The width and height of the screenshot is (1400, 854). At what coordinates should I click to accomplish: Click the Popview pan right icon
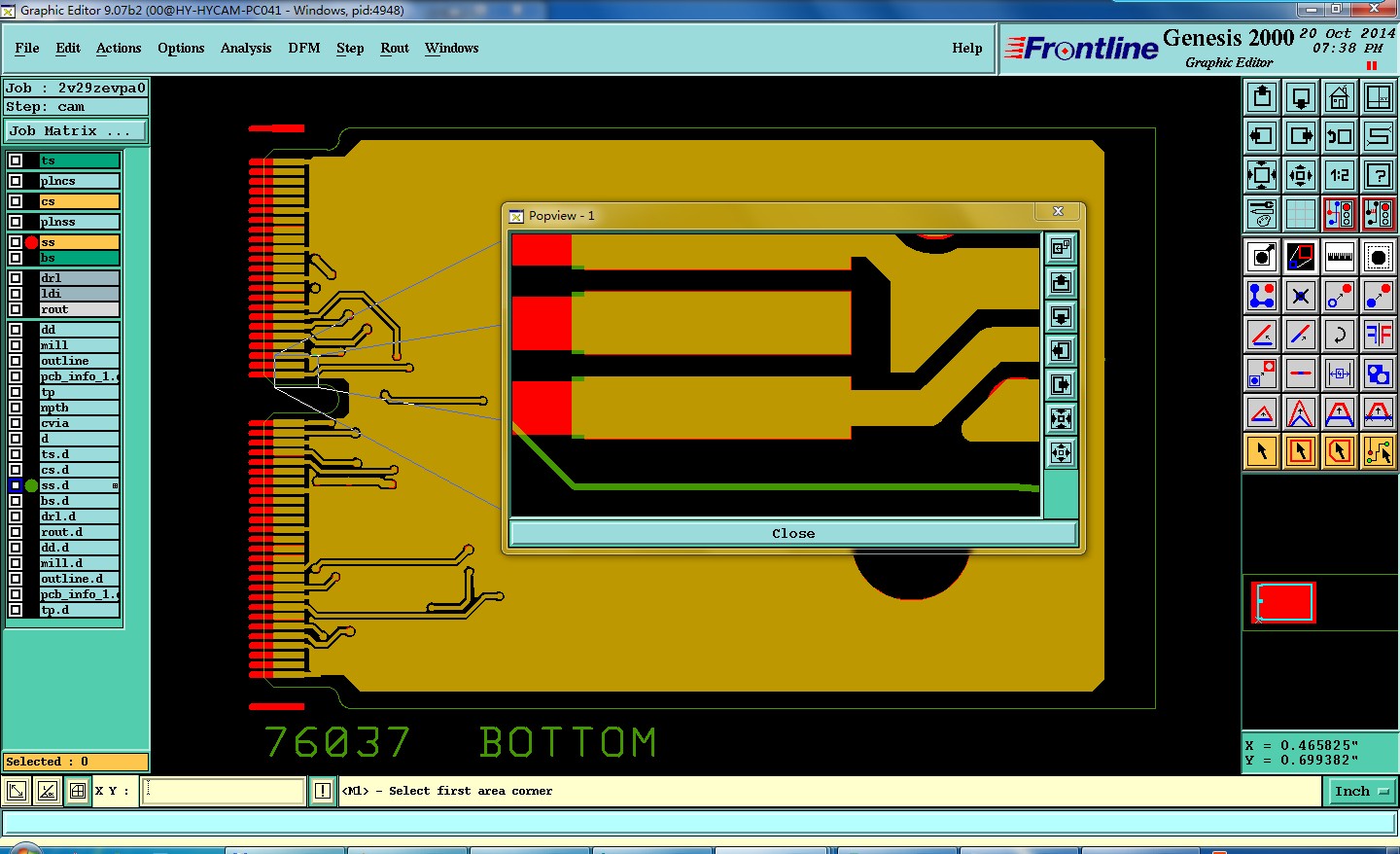tap(1061, 385)
